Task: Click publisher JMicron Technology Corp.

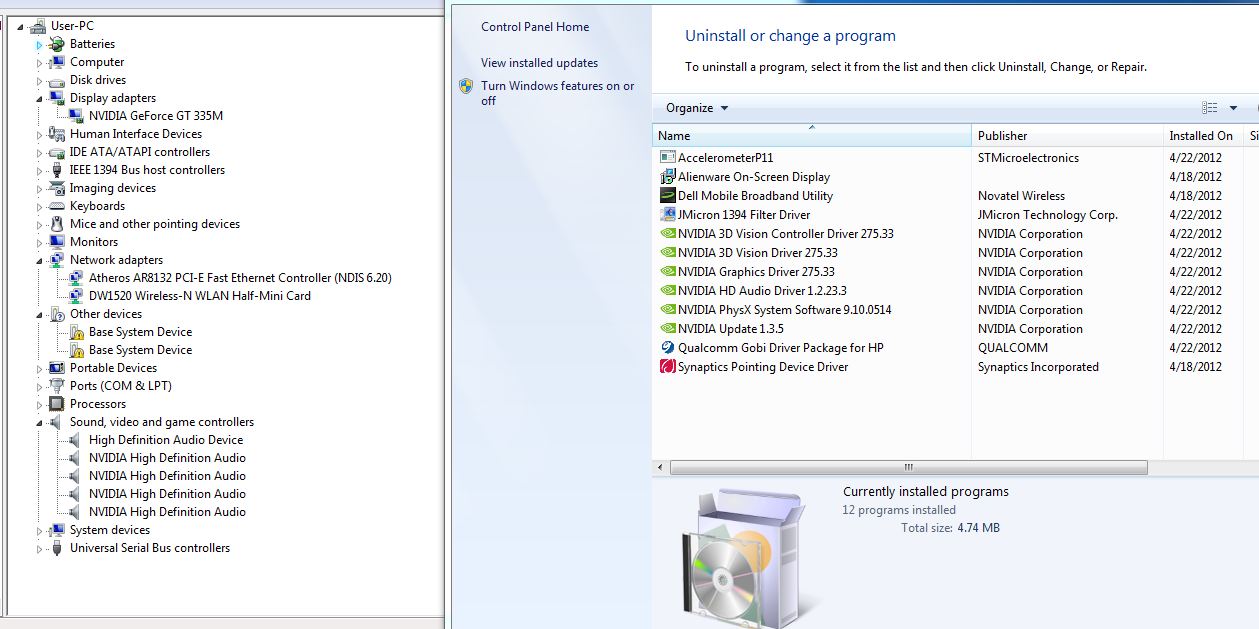Action: pos(1048,215)
